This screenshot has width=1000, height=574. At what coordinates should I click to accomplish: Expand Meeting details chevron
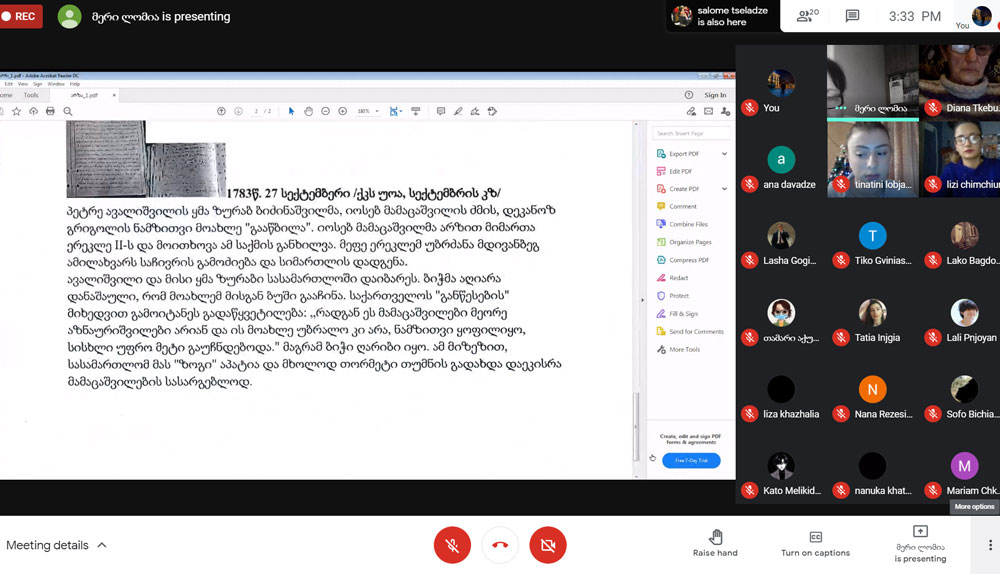102,545
